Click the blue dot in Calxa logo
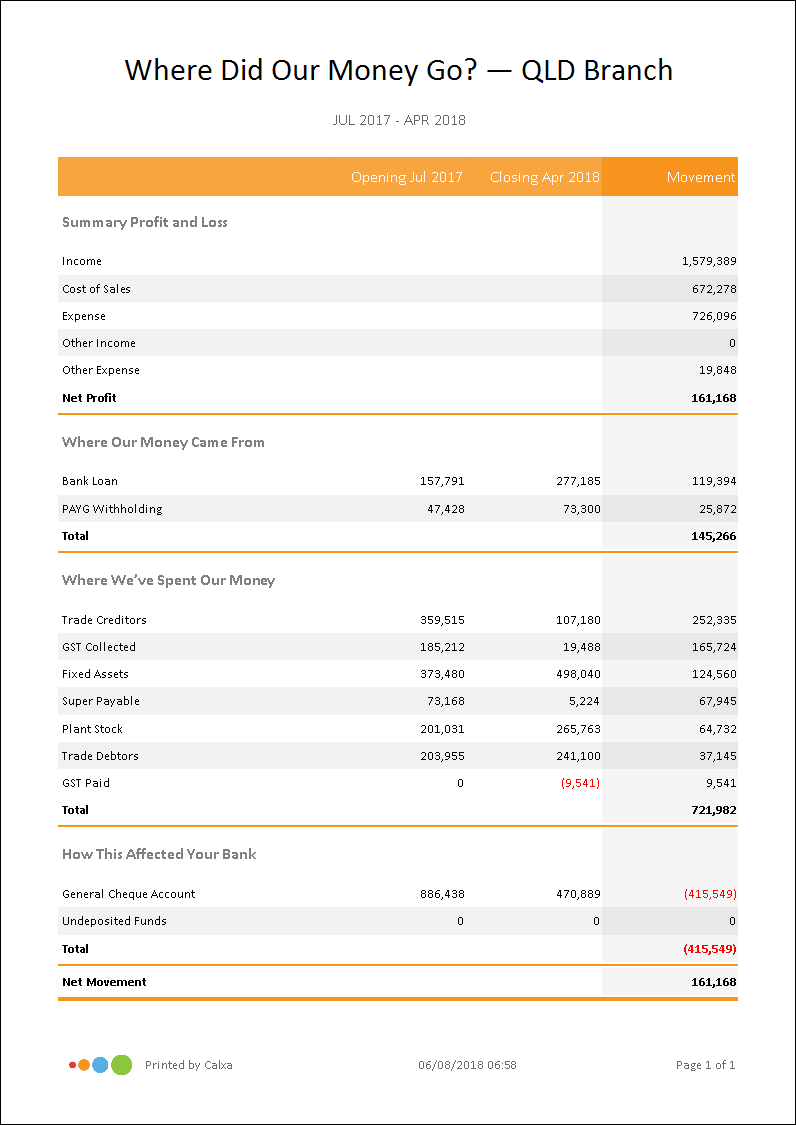This screenshot has width=796, height=1125. [100, 1065]
